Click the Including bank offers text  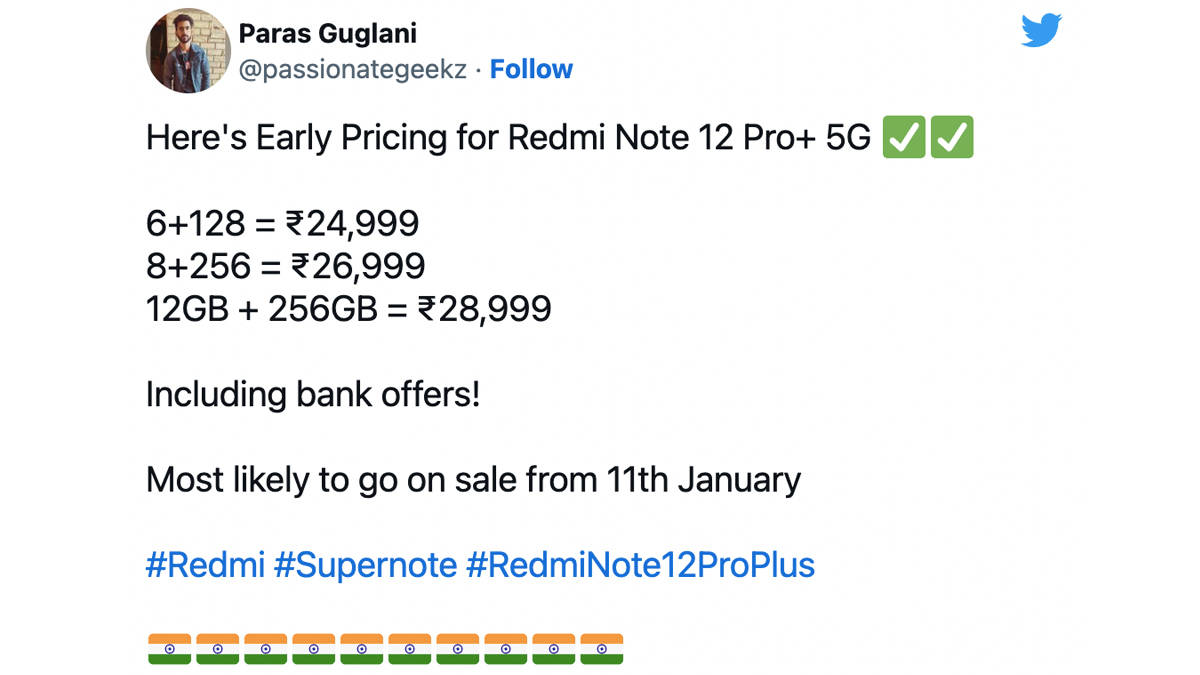pos(312,394)
